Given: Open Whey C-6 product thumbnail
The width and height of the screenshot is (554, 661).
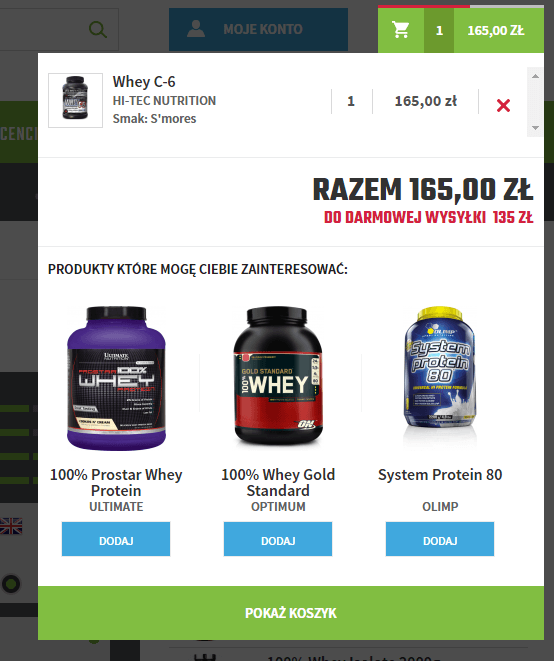Looking at the screenshot, I should pyautogui.click(x=75, y=100).
